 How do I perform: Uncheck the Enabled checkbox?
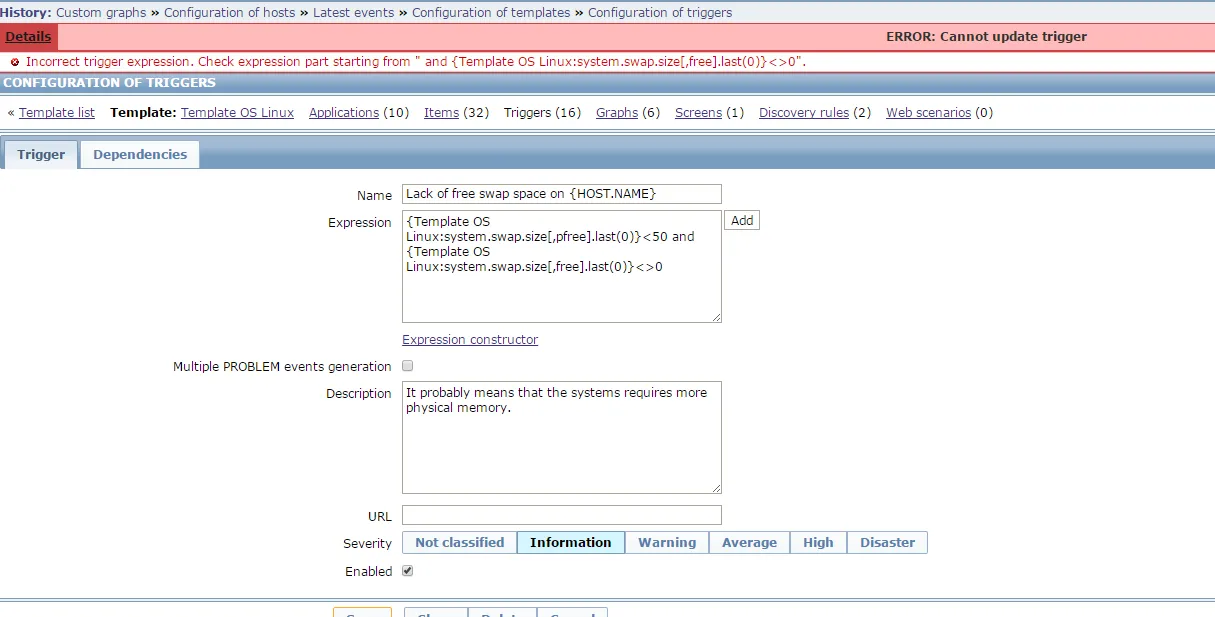[407, 571]
